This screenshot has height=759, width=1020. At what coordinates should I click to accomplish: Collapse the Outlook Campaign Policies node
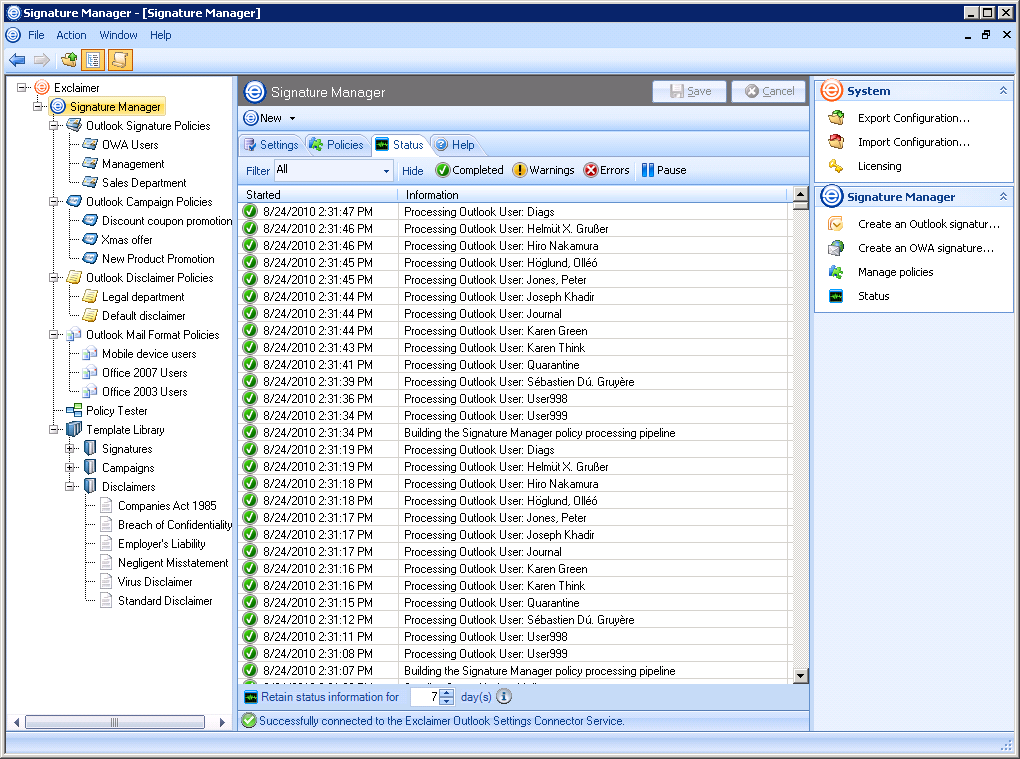click(x=55, y=202)
